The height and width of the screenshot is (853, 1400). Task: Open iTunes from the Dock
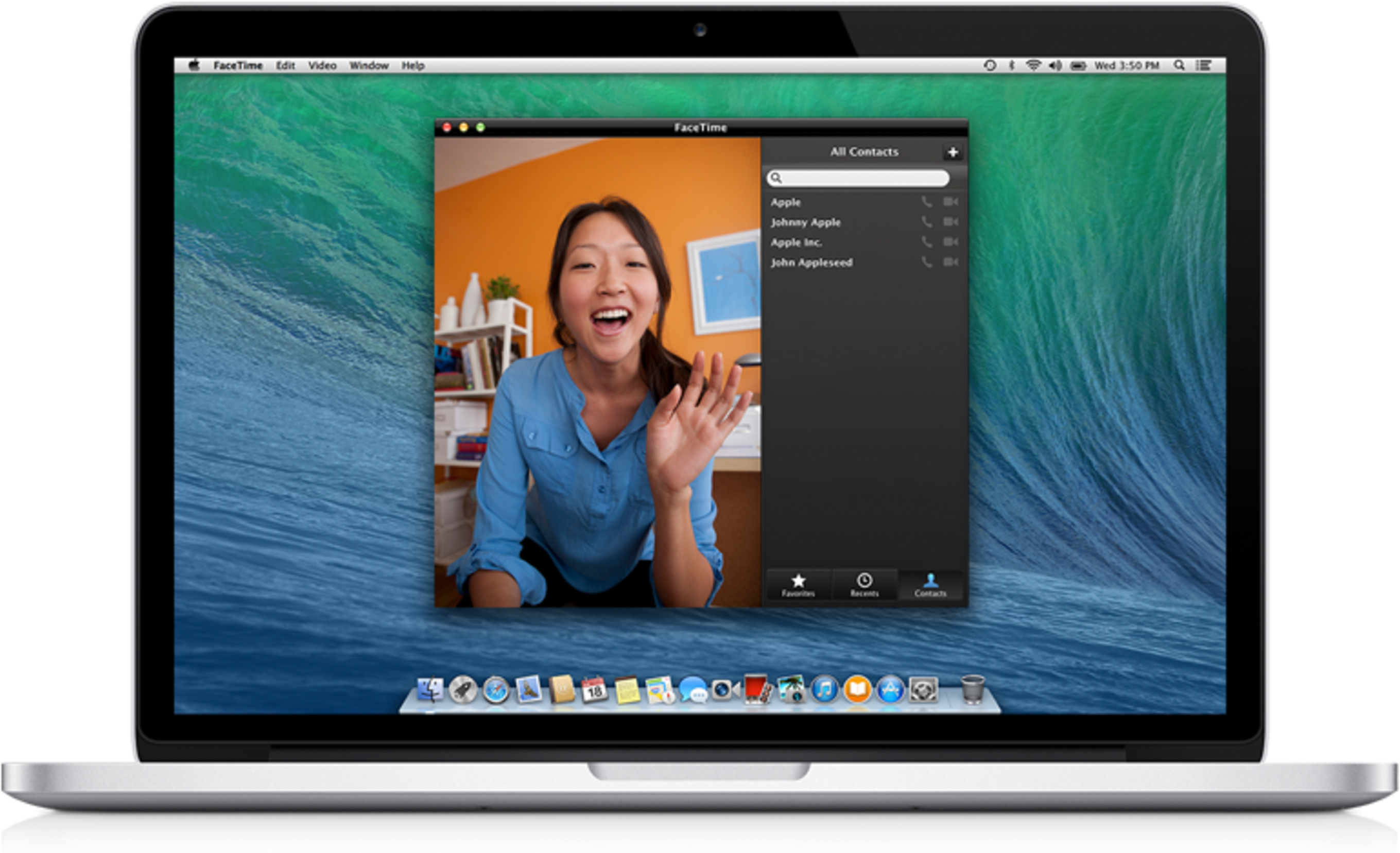tap(824, 690)
